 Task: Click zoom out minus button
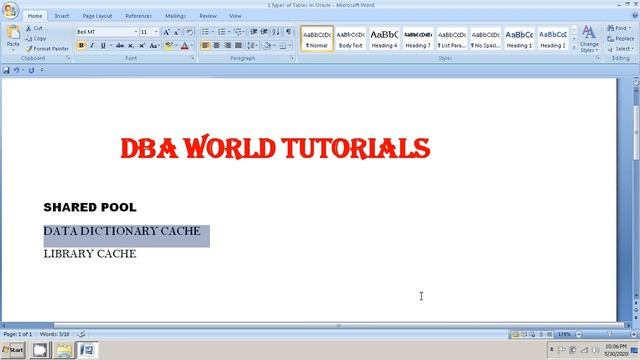click(578, 334)
